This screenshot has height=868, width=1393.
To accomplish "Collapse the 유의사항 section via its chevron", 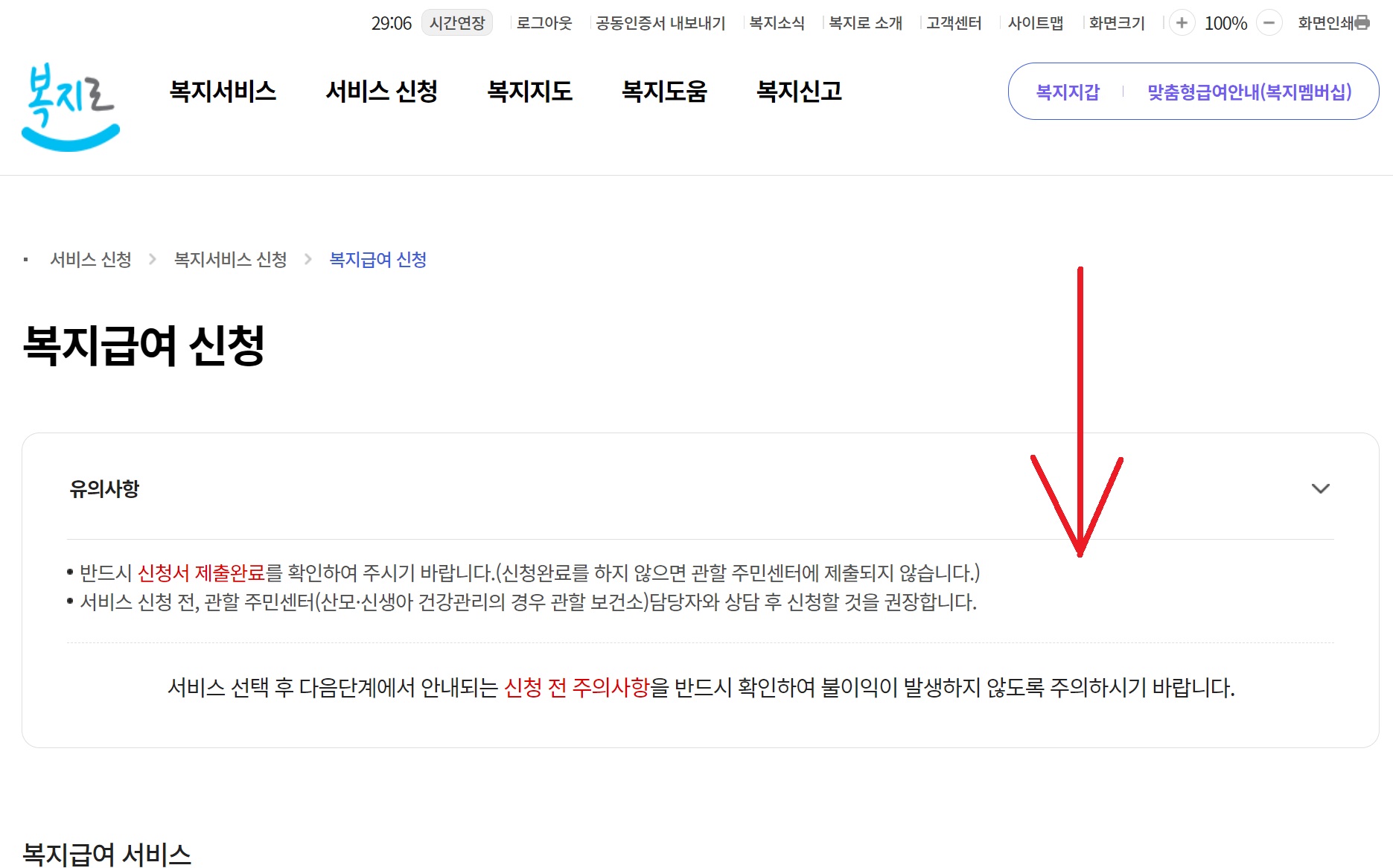I will click(x=1322, y=489).
